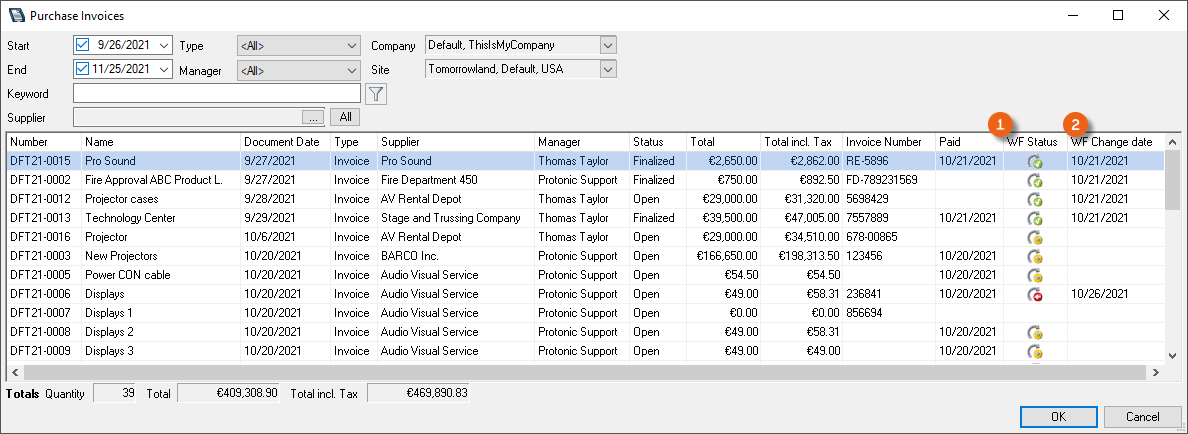The image size is (1188, 434).
Task: Toggle the Start date checkbox
Action: pyautogui.click(x=83, y=45)
